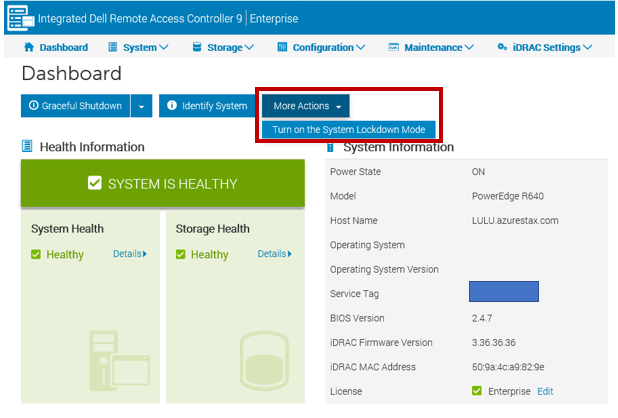Click the Edit license link
Viewport: 618px width, 418px height.
click(x=545, y=391)
